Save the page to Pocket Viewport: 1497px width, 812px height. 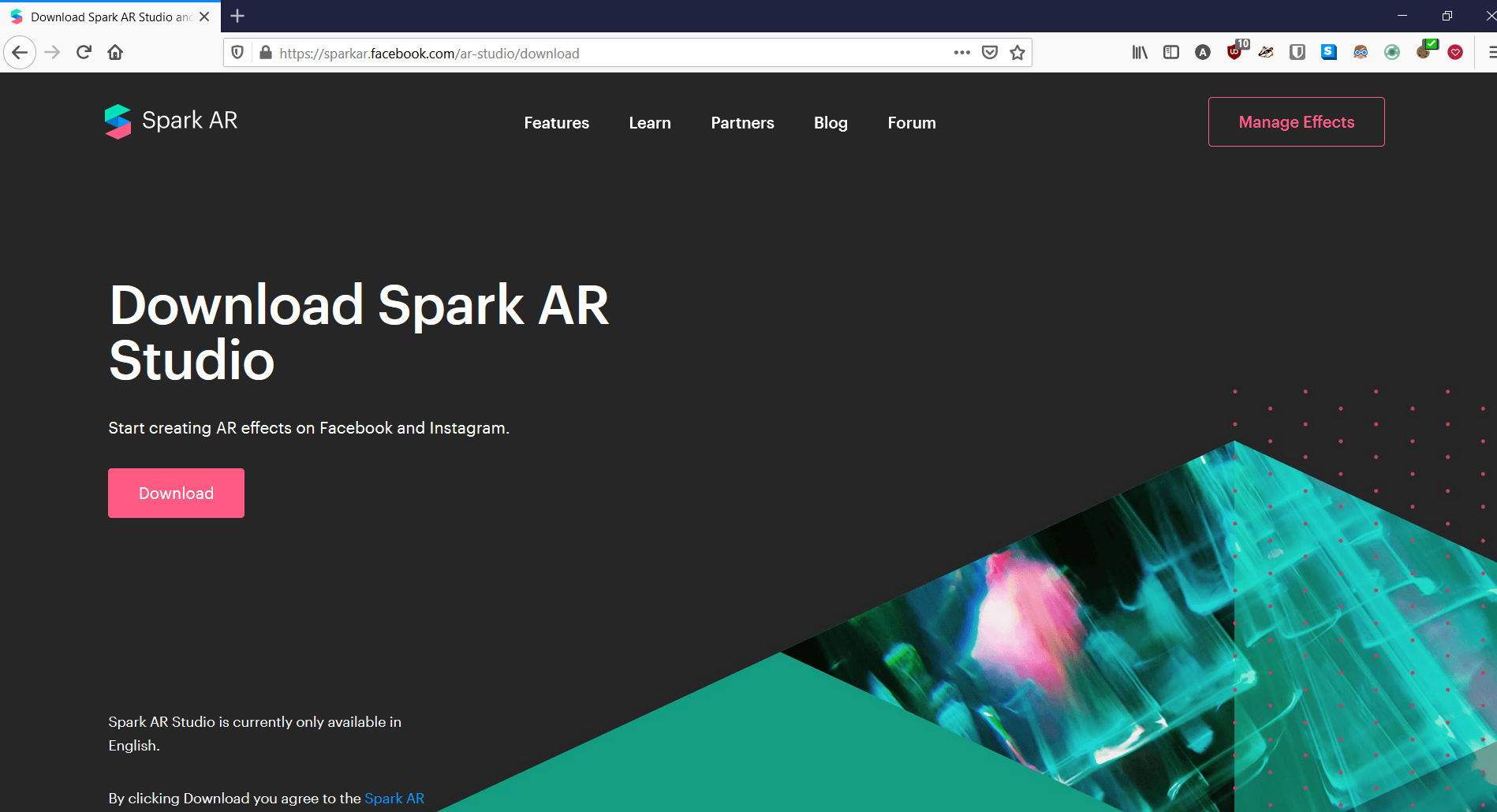[990, 52]
